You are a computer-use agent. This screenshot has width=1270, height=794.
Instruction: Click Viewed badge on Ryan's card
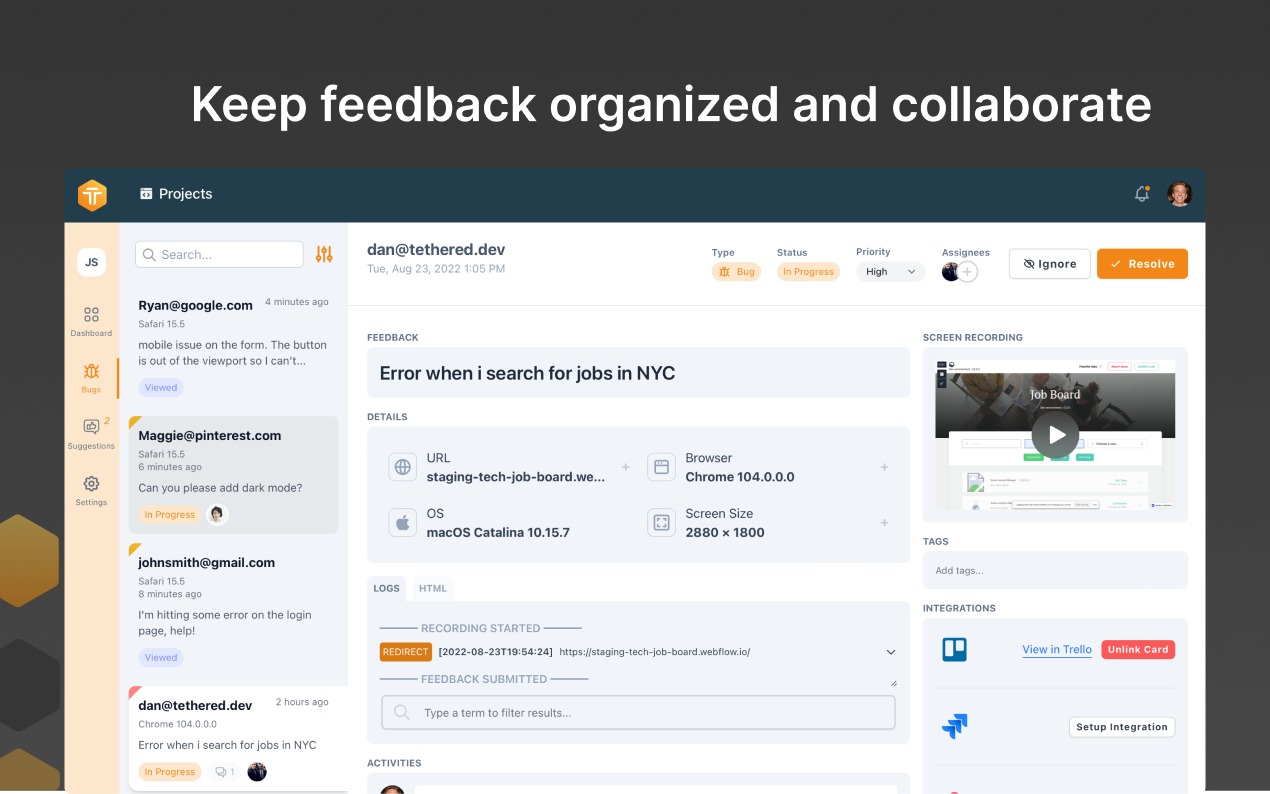tap(161, 388)
